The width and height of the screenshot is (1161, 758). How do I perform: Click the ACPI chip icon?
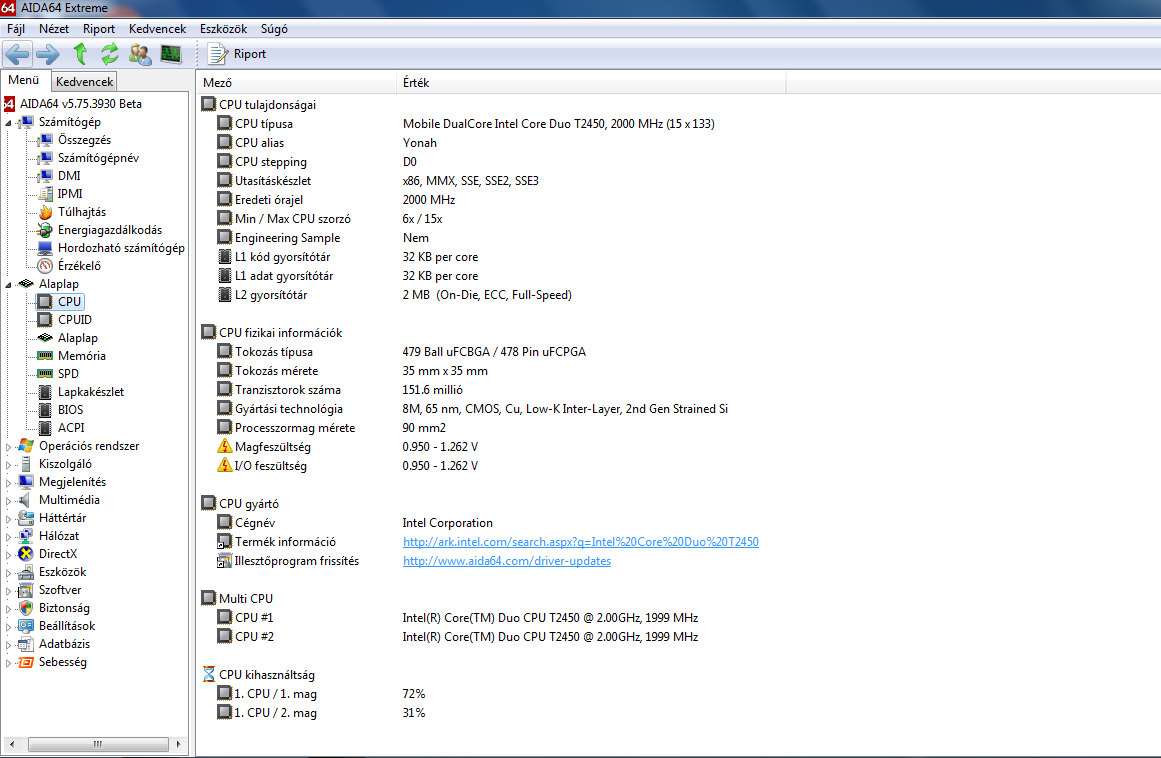[x=45, y=428]
